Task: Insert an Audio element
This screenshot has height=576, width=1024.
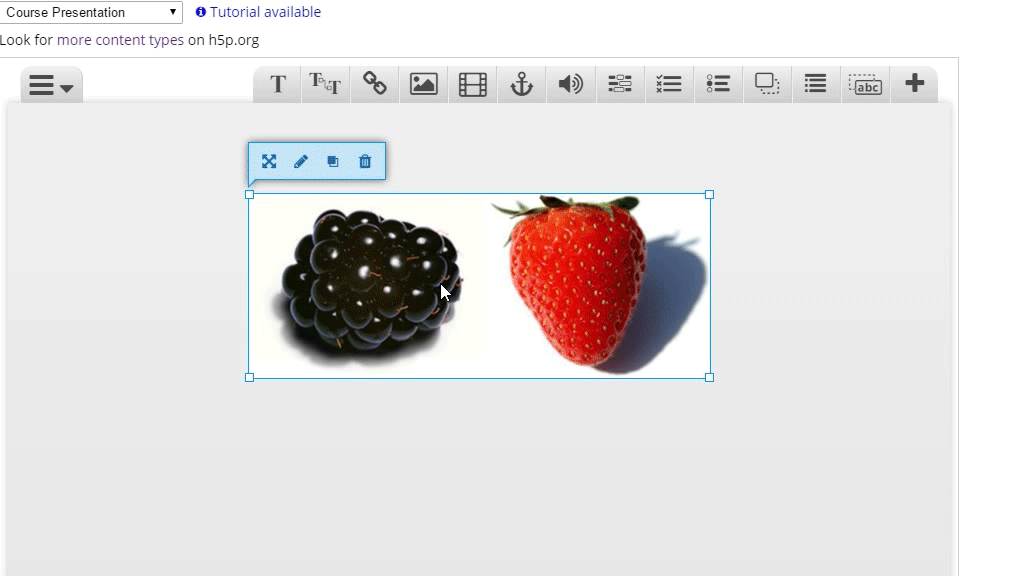Action: [571, 84]
